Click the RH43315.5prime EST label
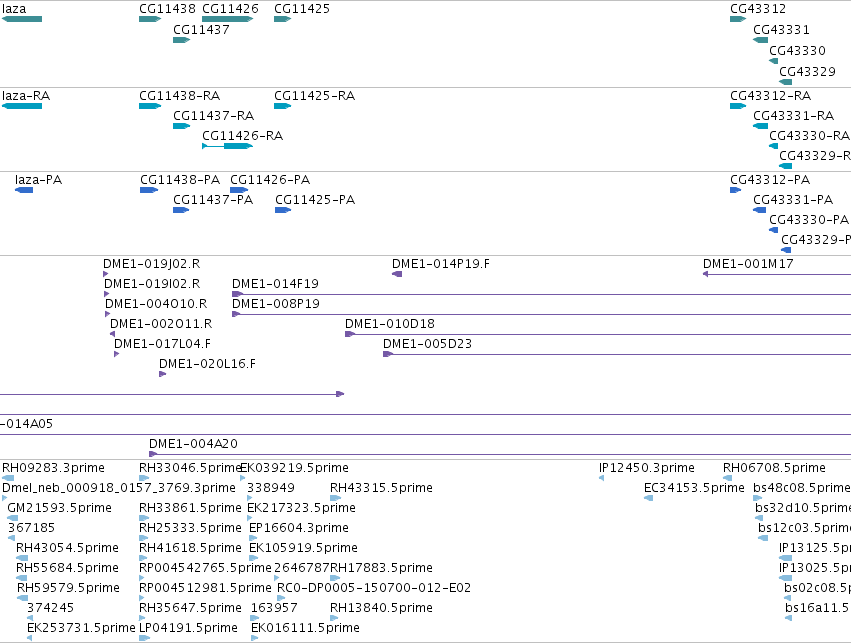 click(x=381, y=488)
